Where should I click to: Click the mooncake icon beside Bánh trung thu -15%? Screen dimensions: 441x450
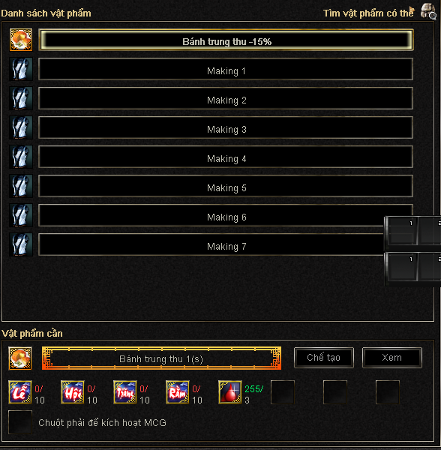pos(21,40)
